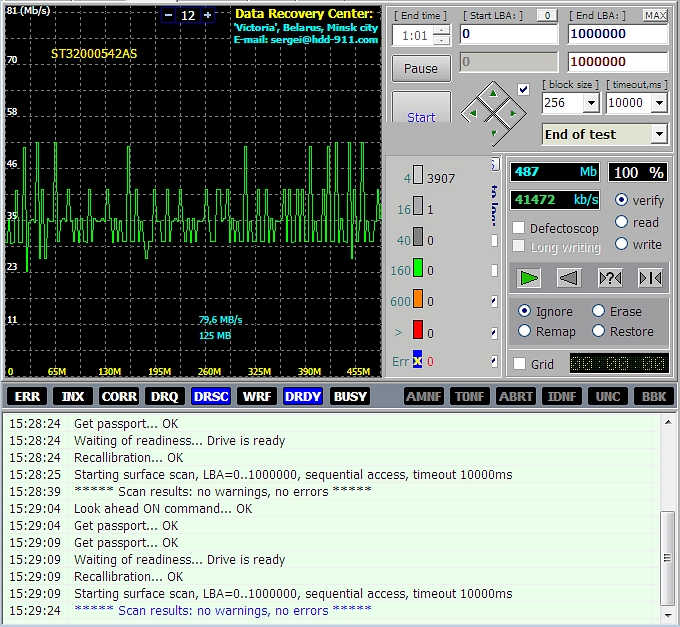The image size is (680, 627).
Task: Click the graph scale plus button
Action: point(207,15)
